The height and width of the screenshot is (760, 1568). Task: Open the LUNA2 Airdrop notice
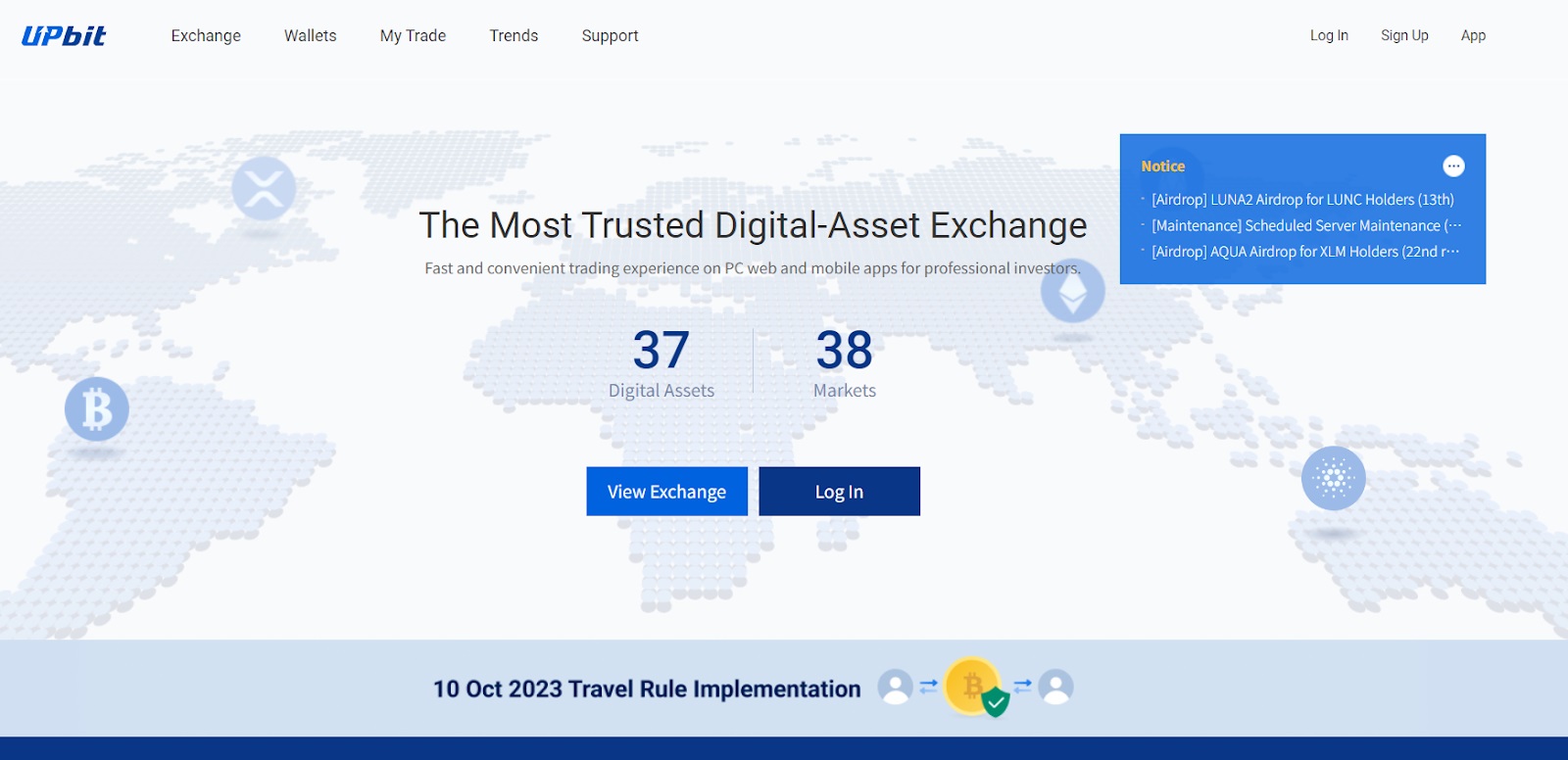point(1301,200)
